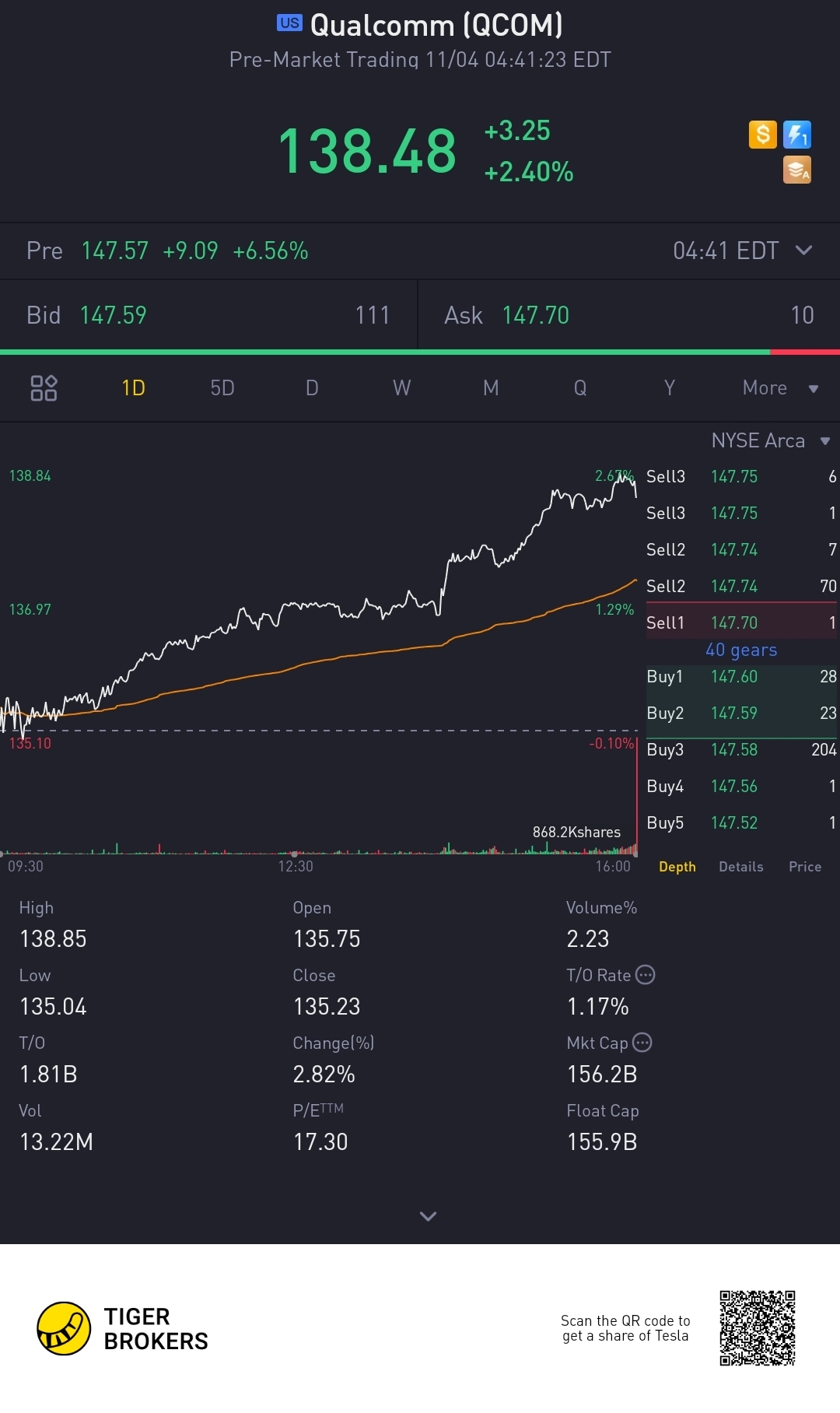The height and width of the screenshot is (1413, 840).
Task: Switch to the quarterly Q chart
Action: [580, 387]
